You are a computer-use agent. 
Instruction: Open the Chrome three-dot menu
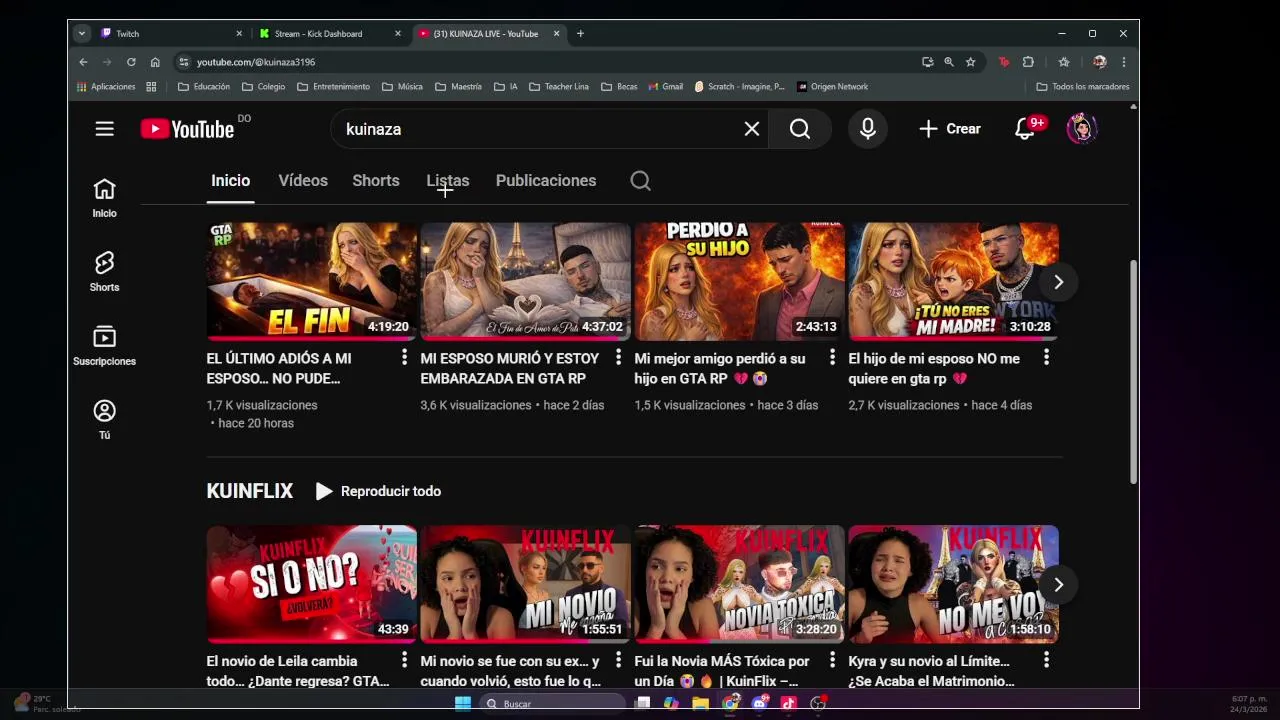click(1124, 62)
